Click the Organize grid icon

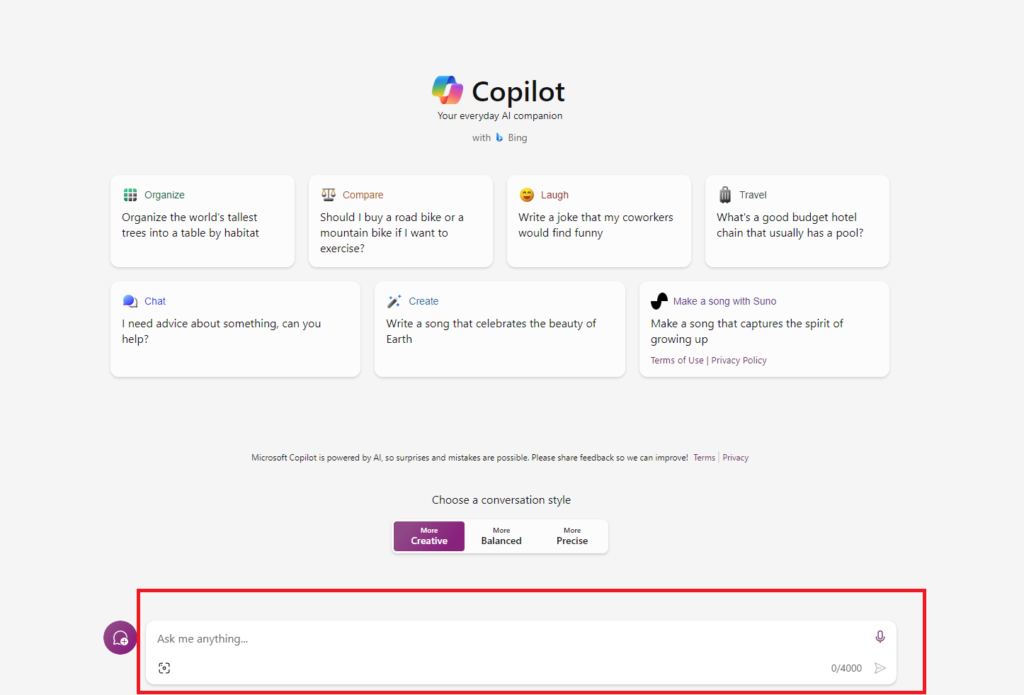[130, 195]
